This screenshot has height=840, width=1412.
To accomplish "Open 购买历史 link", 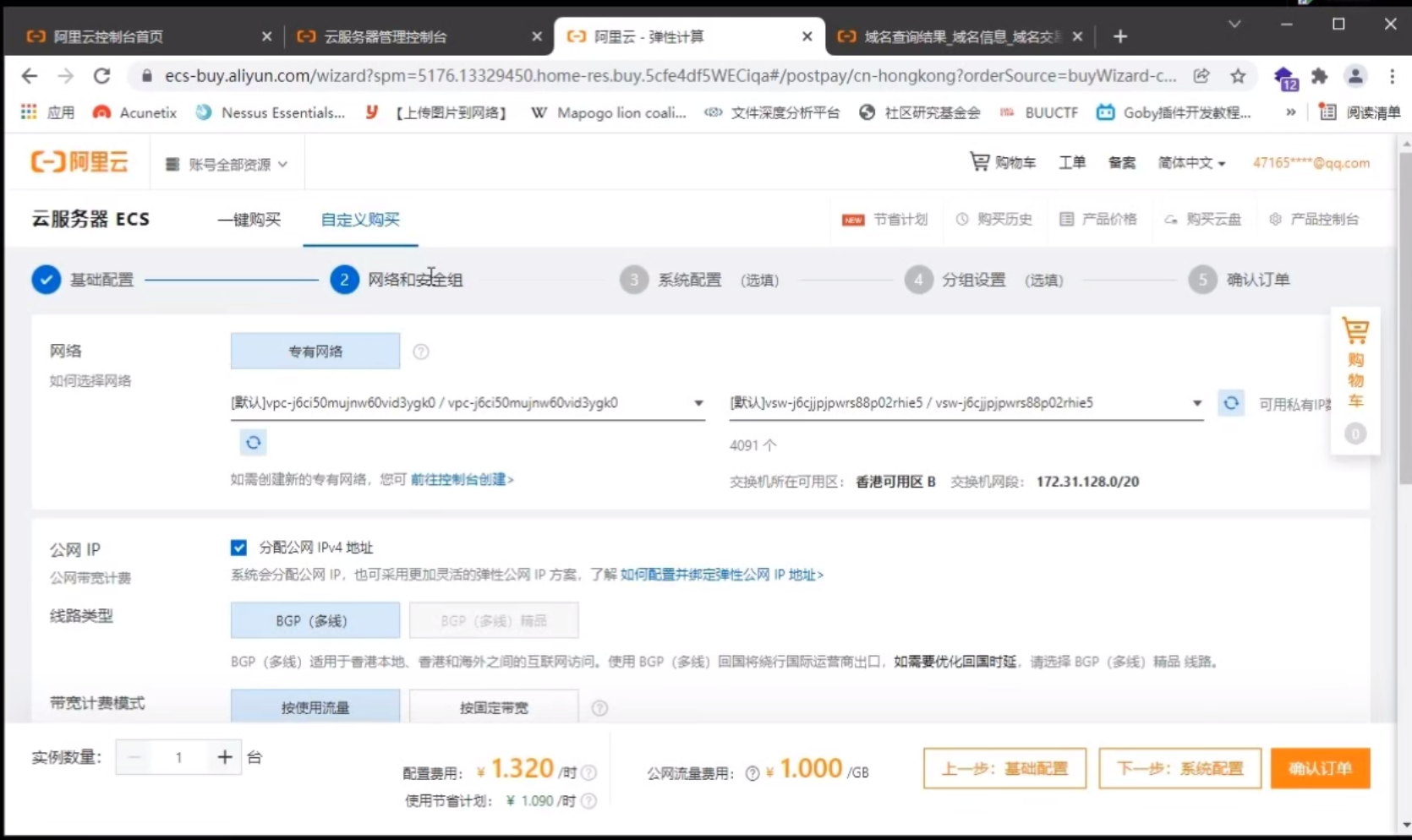I will pos(993,220).
